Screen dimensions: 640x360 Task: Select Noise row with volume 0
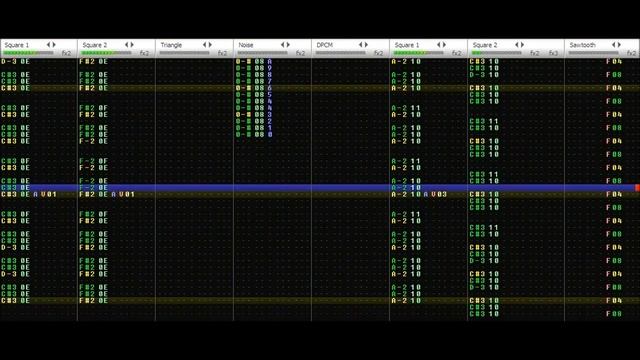click(254, 135)
